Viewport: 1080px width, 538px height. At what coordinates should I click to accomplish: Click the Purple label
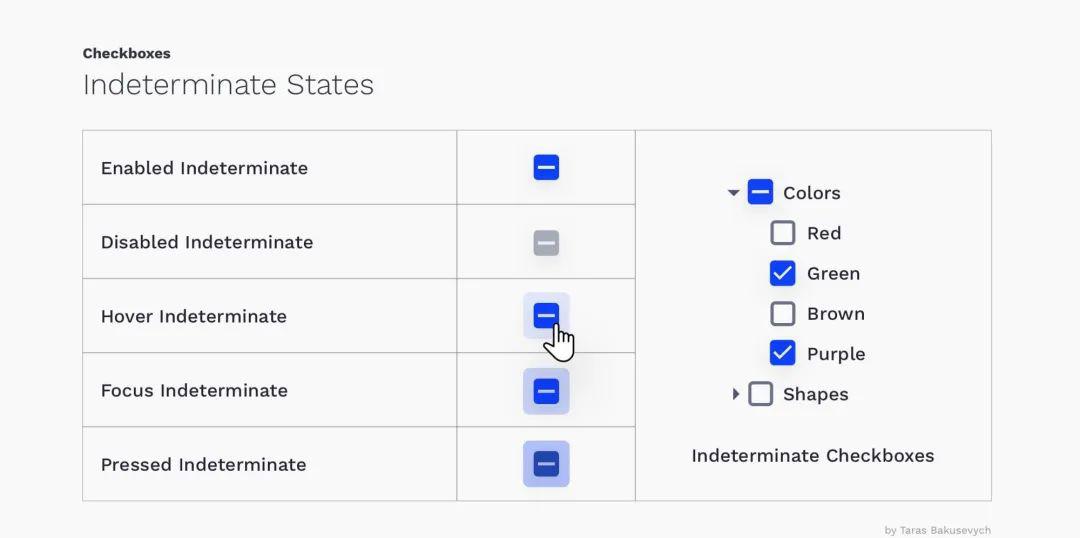836,354
